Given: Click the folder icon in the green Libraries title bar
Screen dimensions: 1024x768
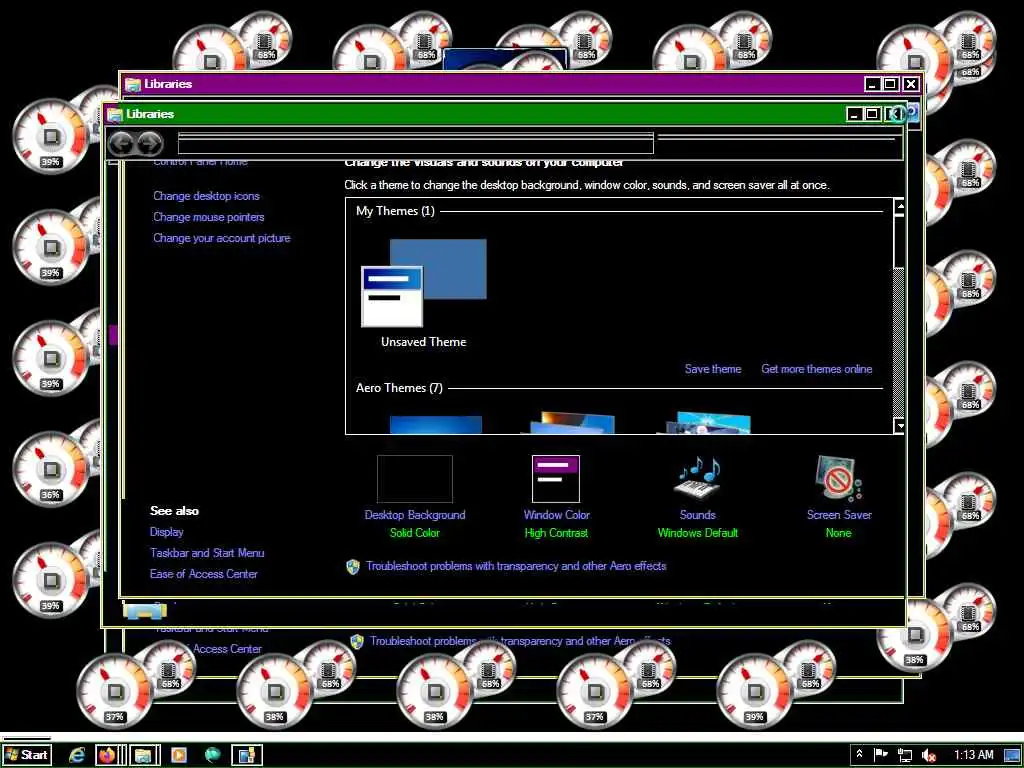Looking at the screenshot, I should pyautogui.click(x=115, y=114).
